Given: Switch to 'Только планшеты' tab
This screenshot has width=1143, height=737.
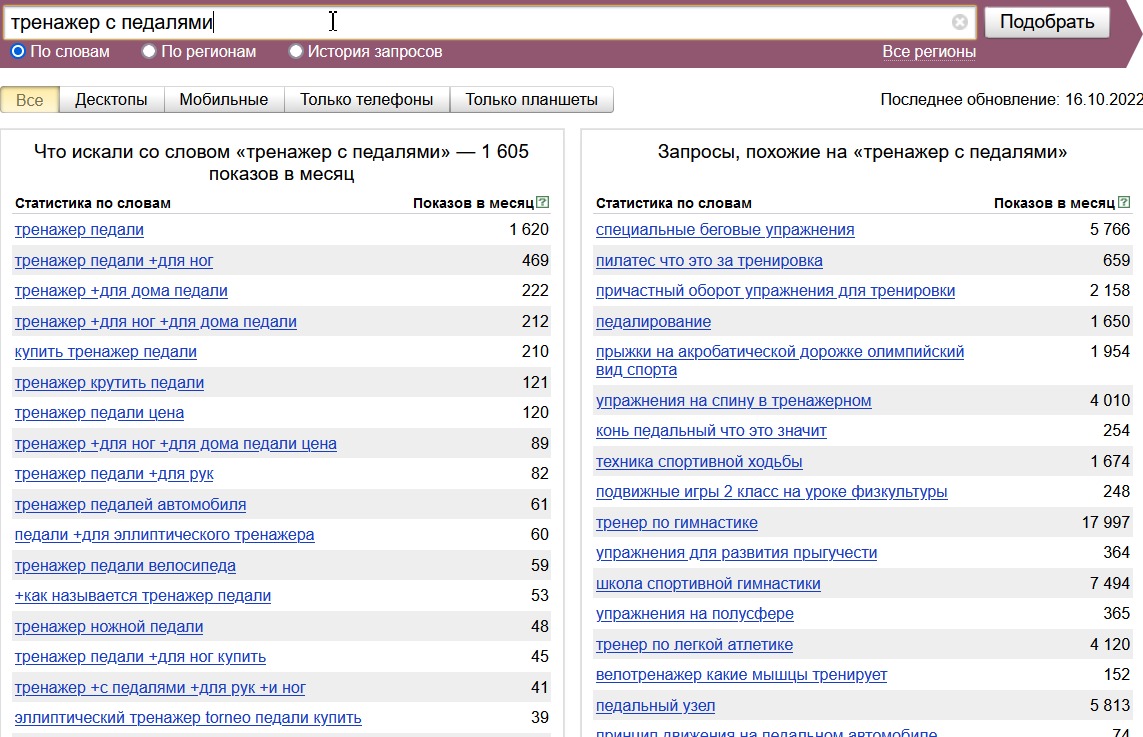Looking at the screenshot, I should (x=531, y=100).
